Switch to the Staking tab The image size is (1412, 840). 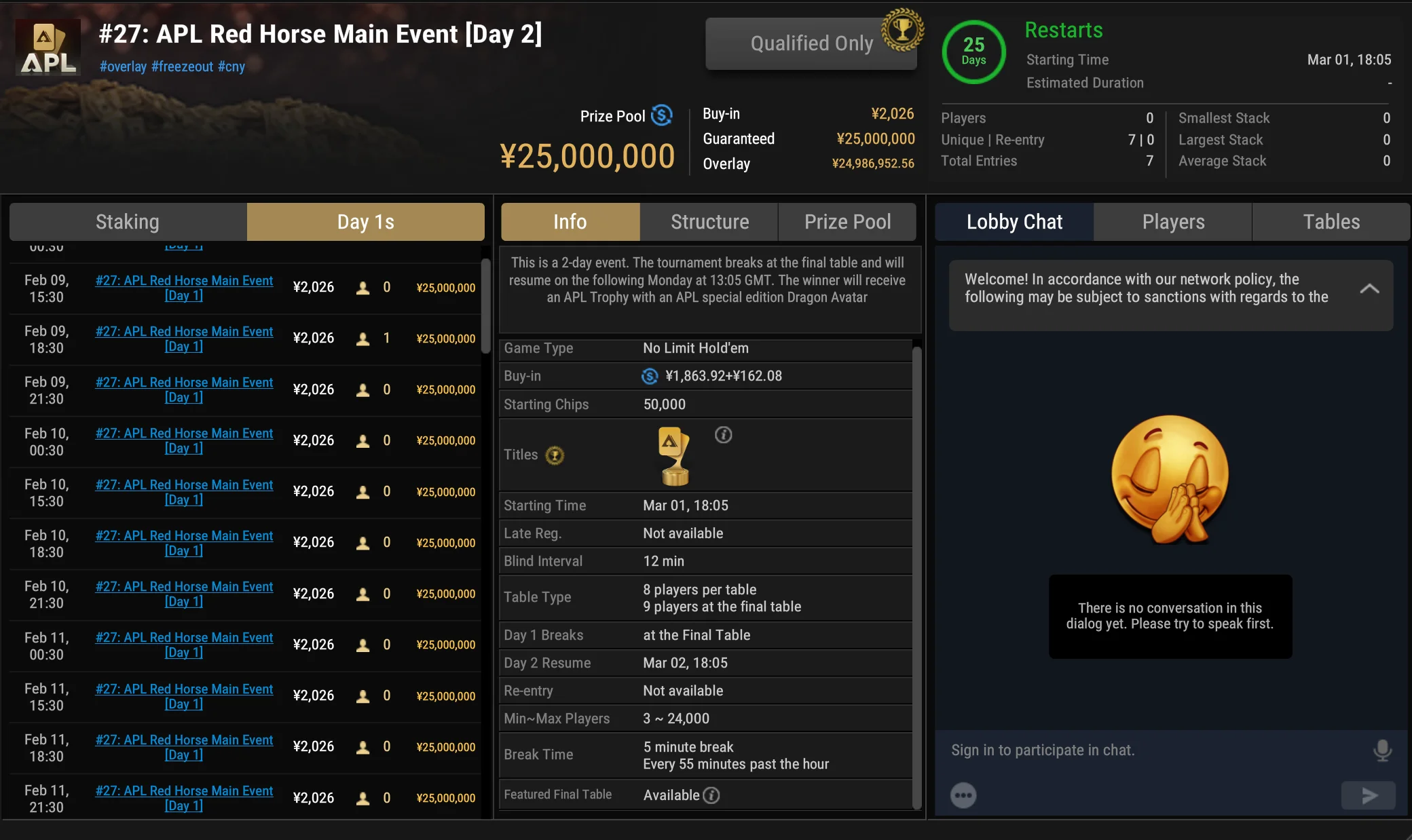pos(128,222)
